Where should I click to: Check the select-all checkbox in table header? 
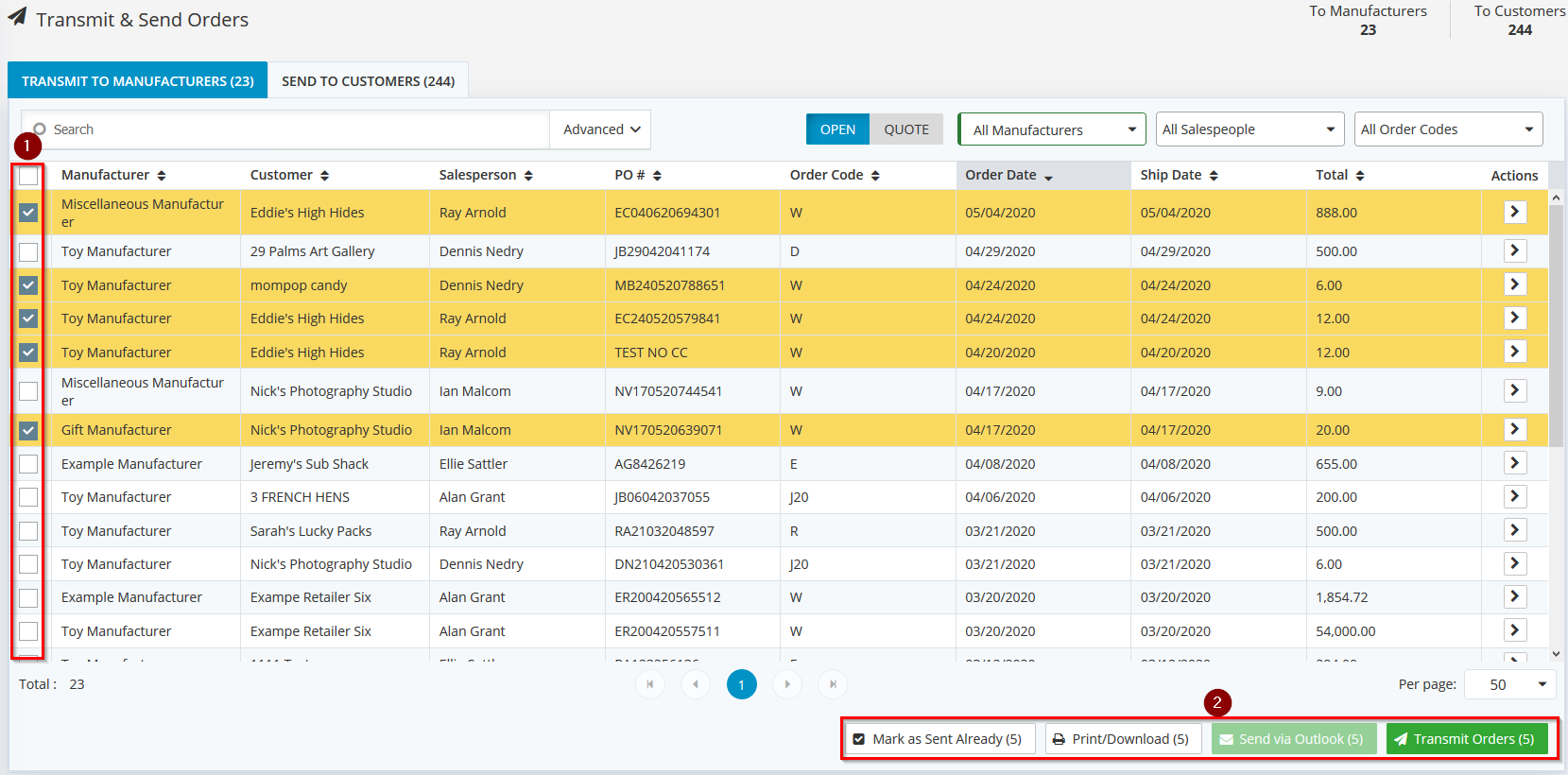pyautogui.click(x=28, y=176)
